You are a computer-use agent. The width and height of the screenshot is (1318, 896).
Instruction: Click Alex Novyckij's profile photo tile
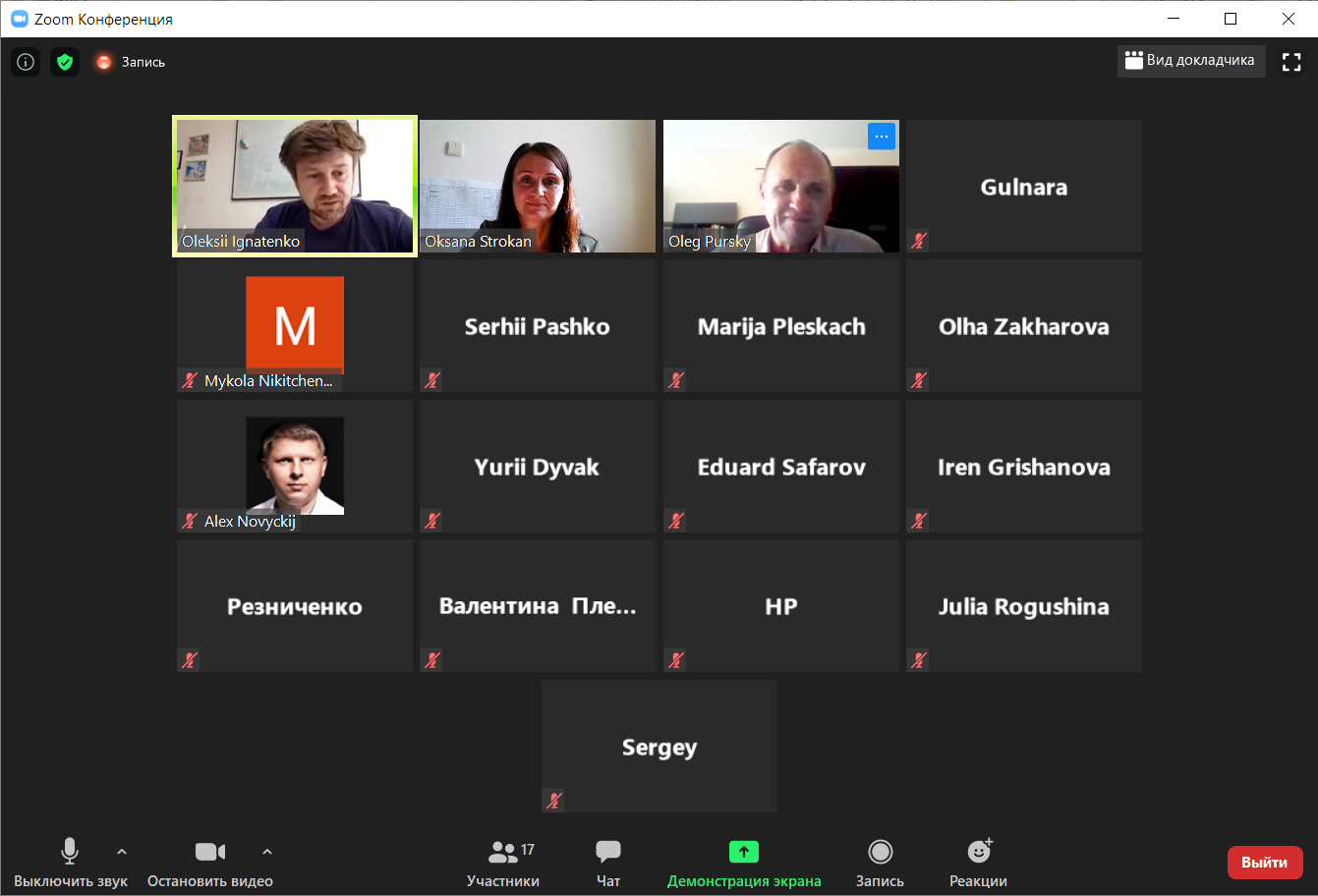295,466
